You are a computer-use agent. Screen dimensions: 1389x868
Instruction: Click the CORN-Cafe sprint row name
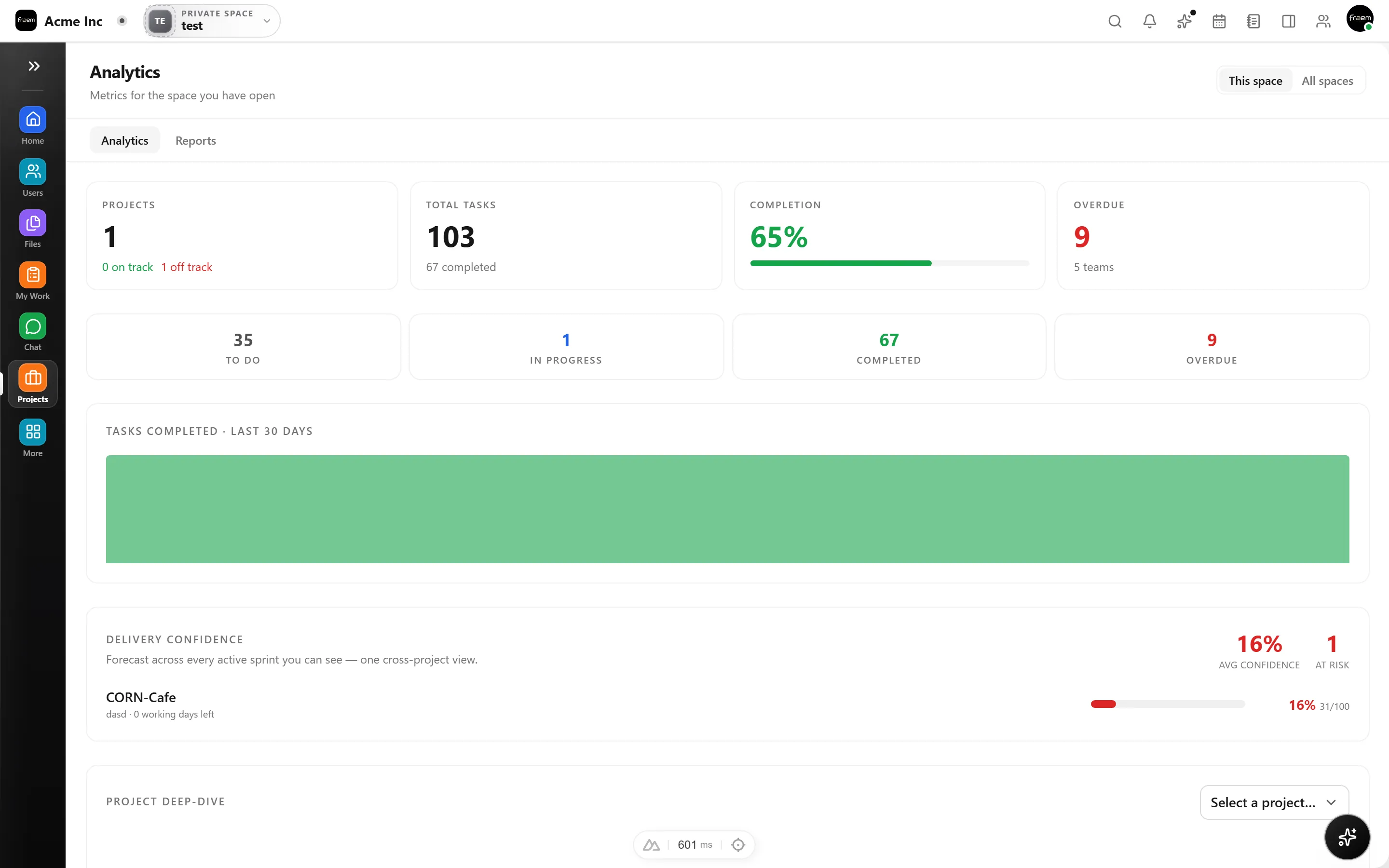(x=141, y=697)
